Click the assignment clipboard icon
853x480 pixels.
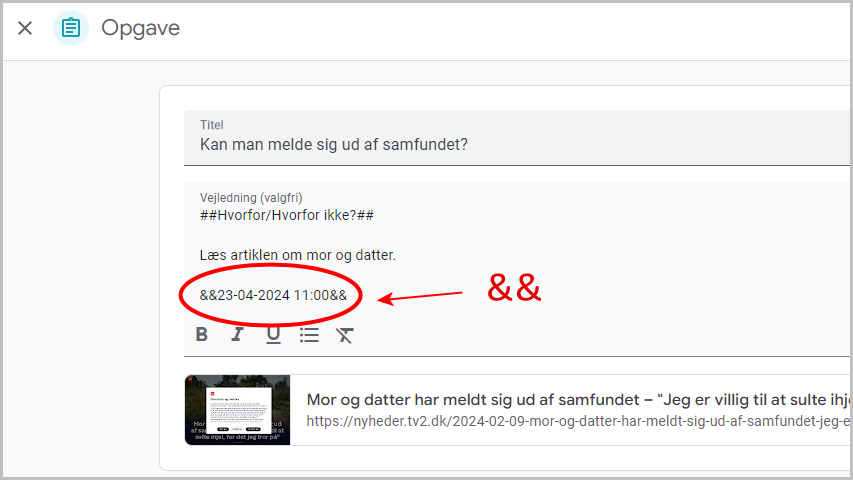(x=71, y=28)
